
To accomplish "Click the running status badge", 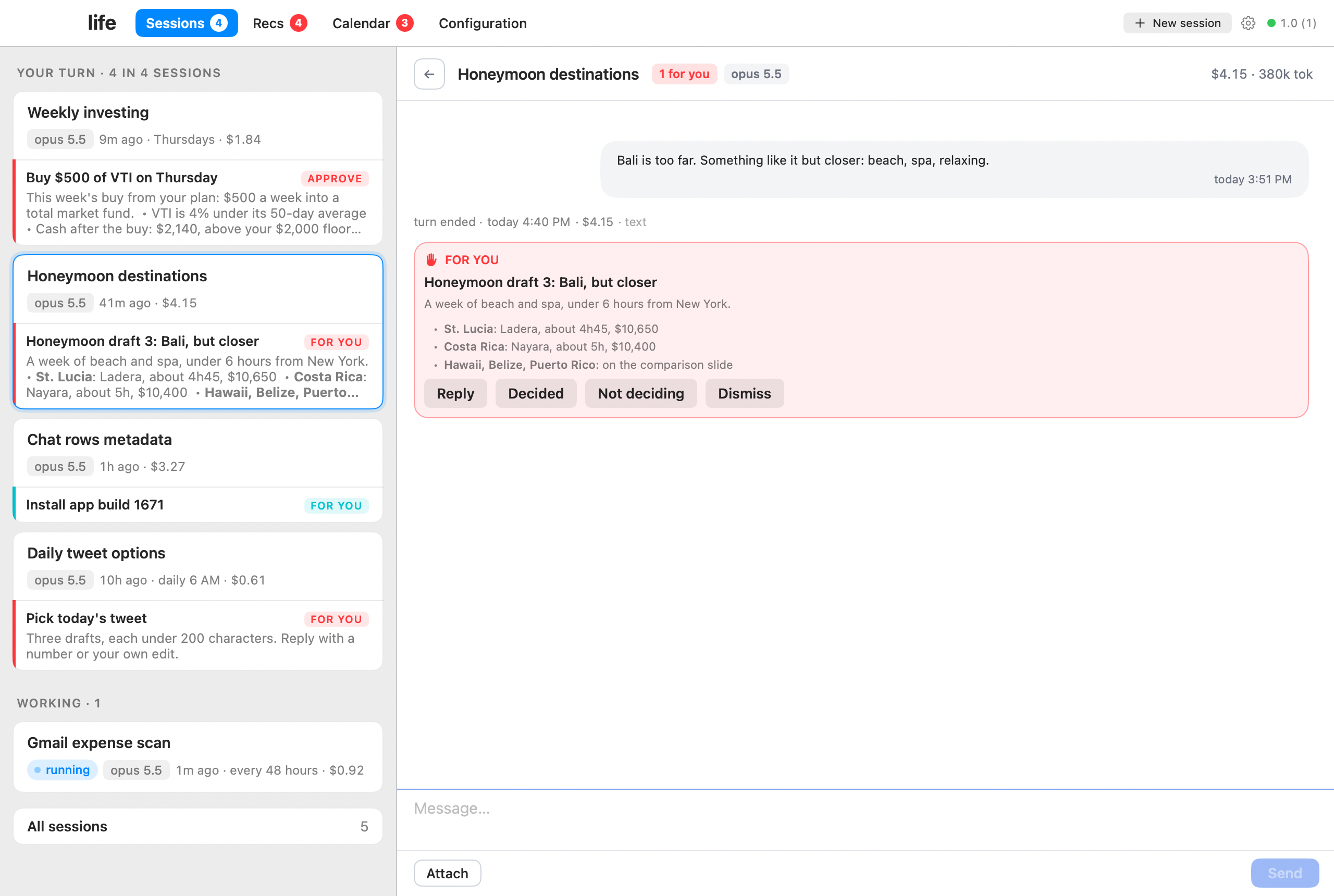I will (63, 770).
